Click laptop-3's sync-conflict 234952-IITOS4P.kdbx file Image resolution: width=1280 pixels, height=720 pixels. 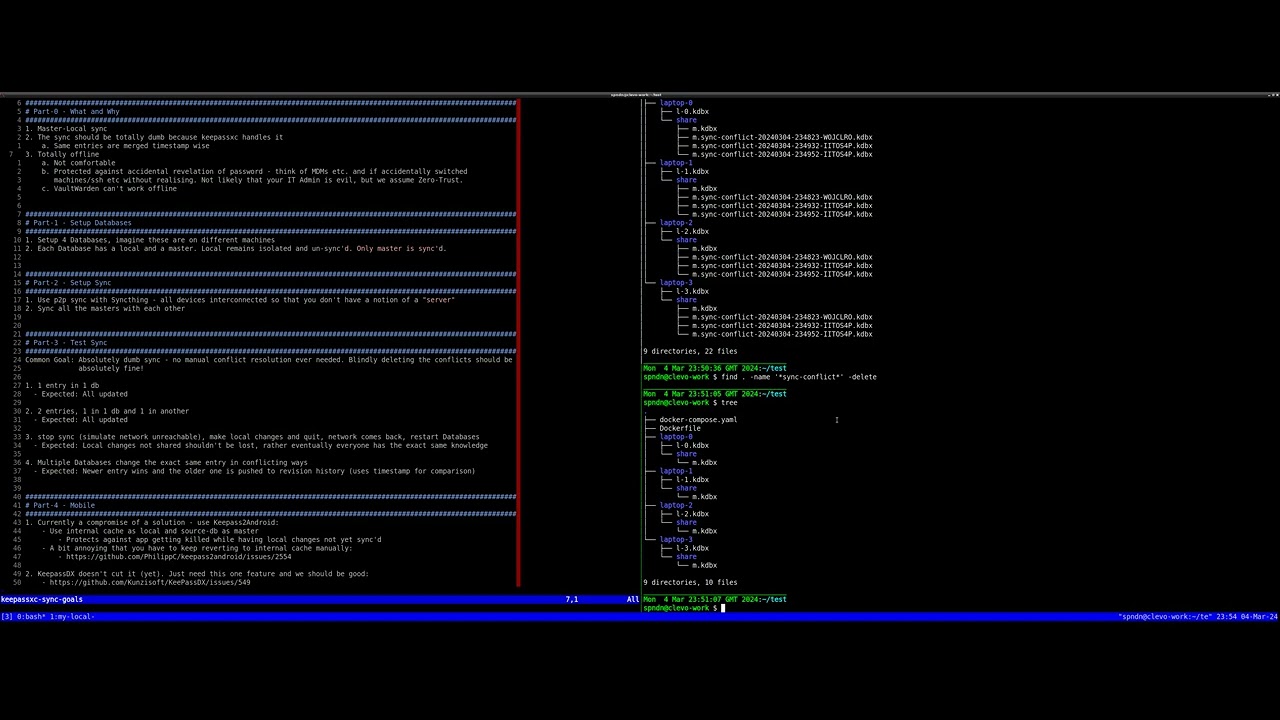pyautogui.click(x=782, y=335)
